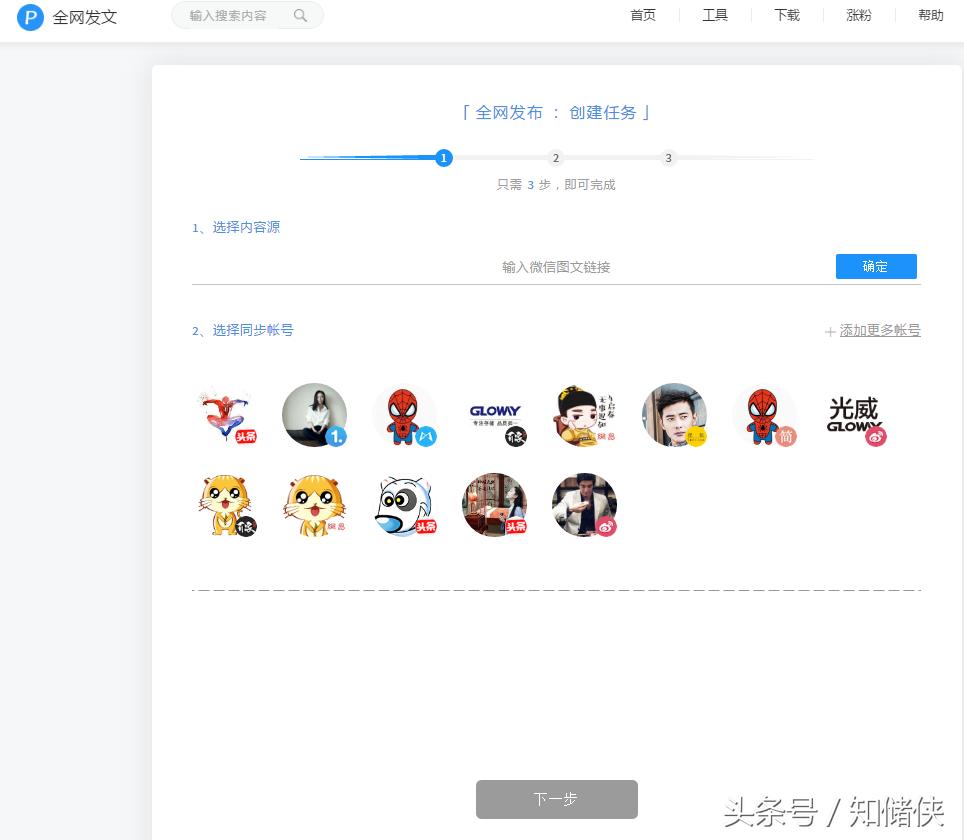Open the 帮助 navigation item

tap(931, 15)
